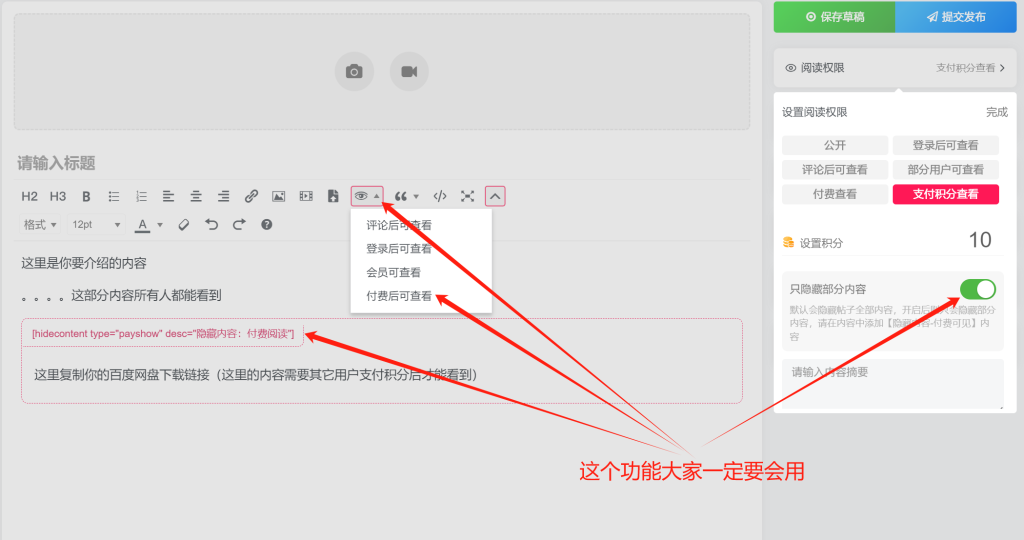
Task: Open the 12pt font size dropdown
Action: tap(96, 225)
